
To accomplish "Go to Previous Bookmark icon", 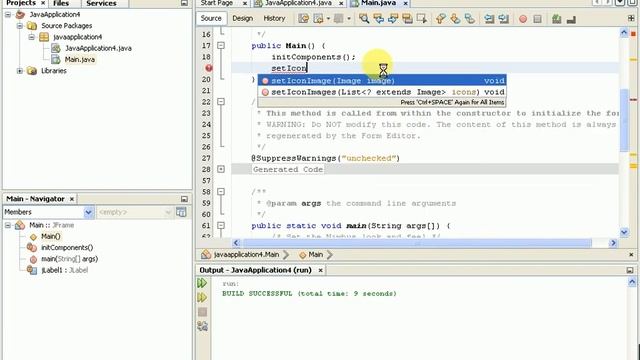I will pyautogui.click(x=441, y=19).
